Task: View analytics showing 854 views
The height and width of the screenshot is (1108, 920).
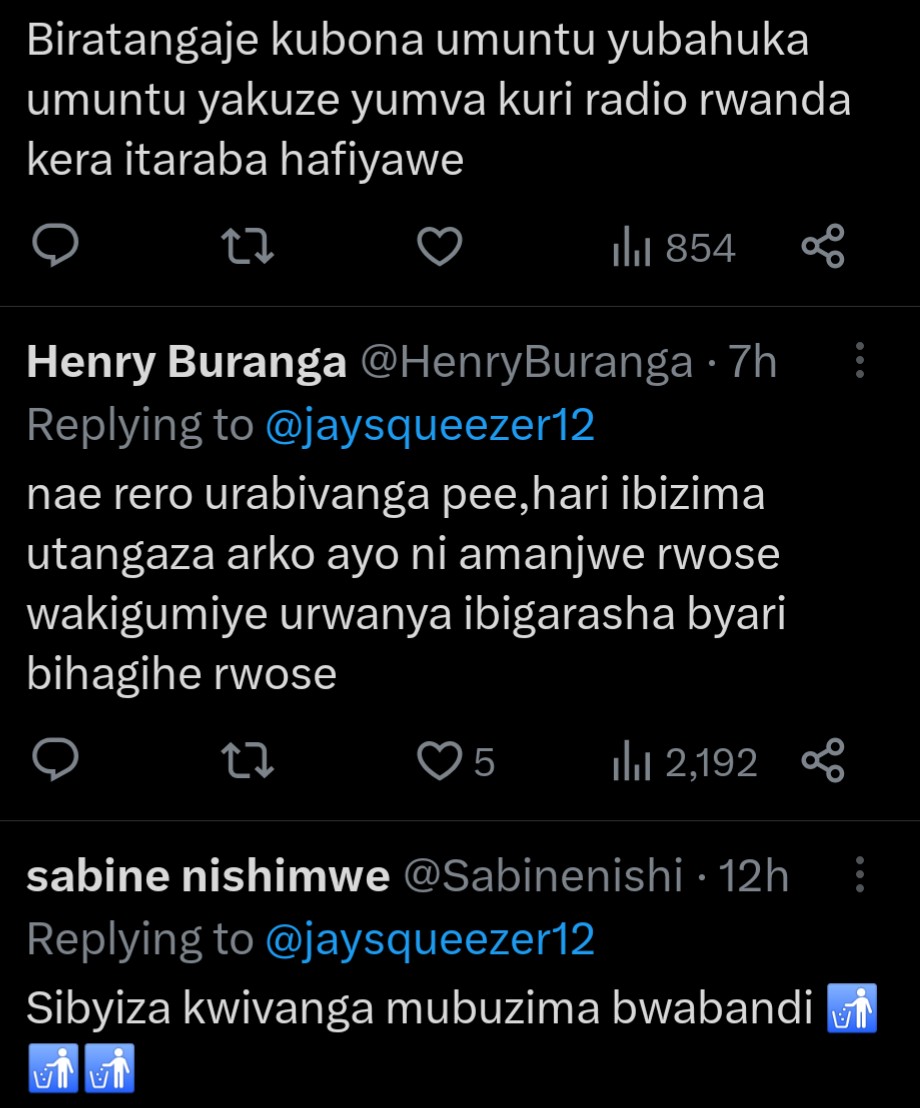Action: (673, 248)
